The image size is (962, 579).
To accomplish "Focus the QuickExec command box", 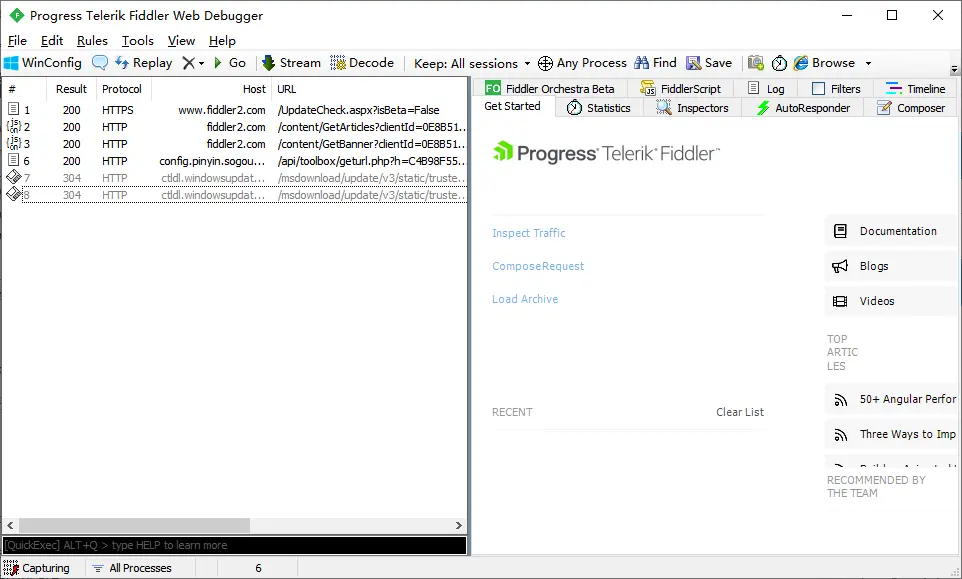I will click(234, 545).
